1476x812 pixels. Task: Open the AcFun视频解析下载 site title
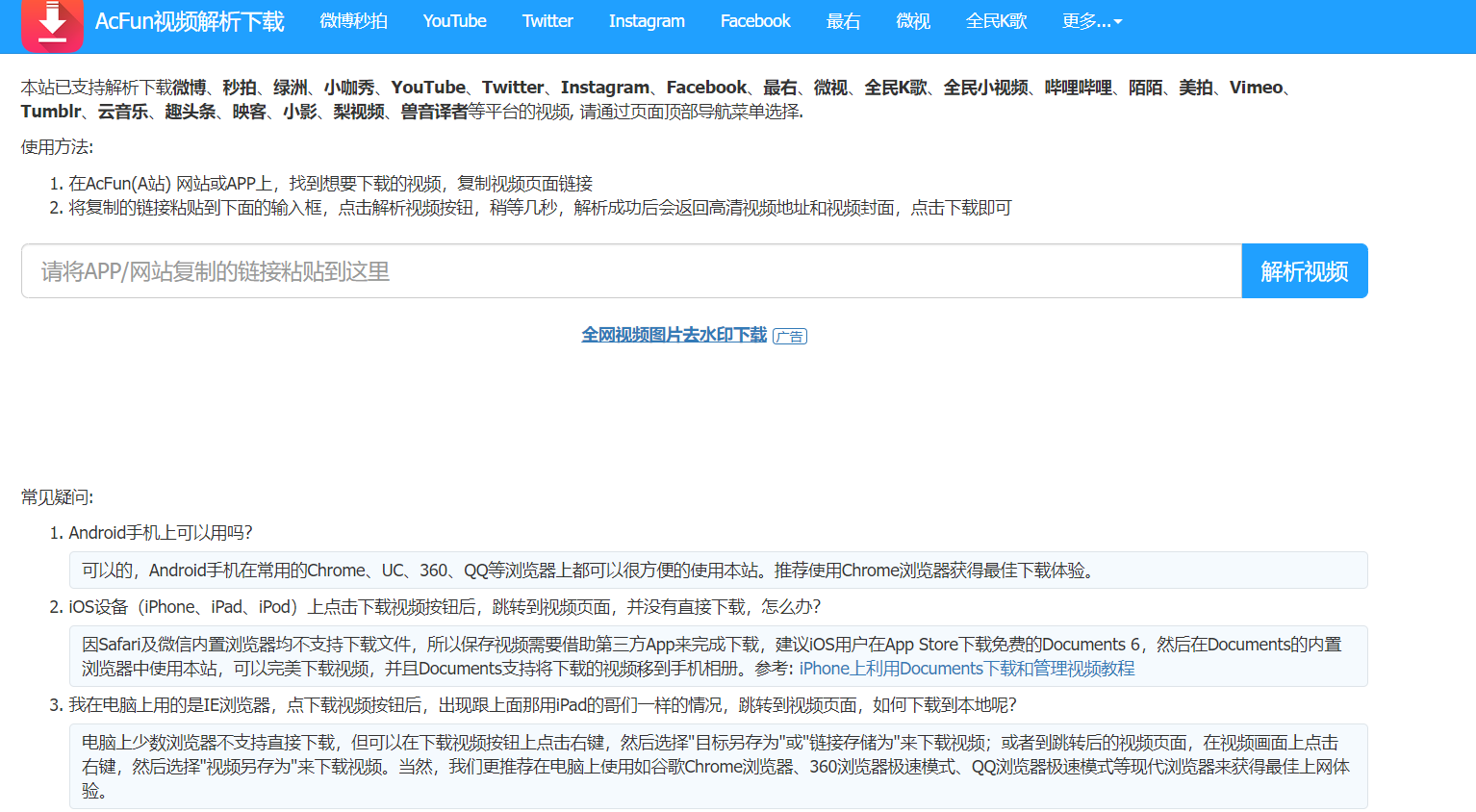pos(190,22)
